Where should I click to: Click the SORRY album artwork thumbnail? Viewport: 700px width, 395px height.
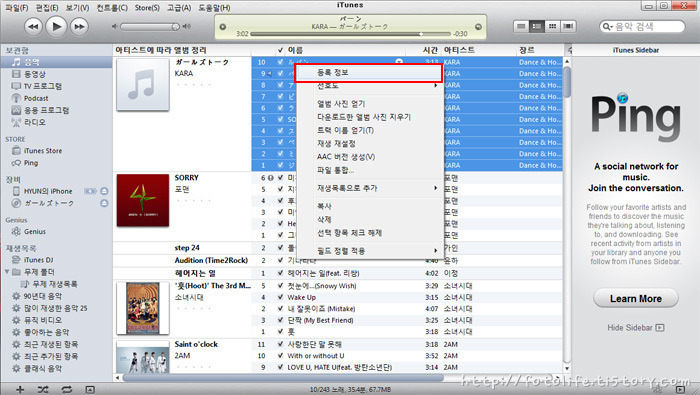143,200
